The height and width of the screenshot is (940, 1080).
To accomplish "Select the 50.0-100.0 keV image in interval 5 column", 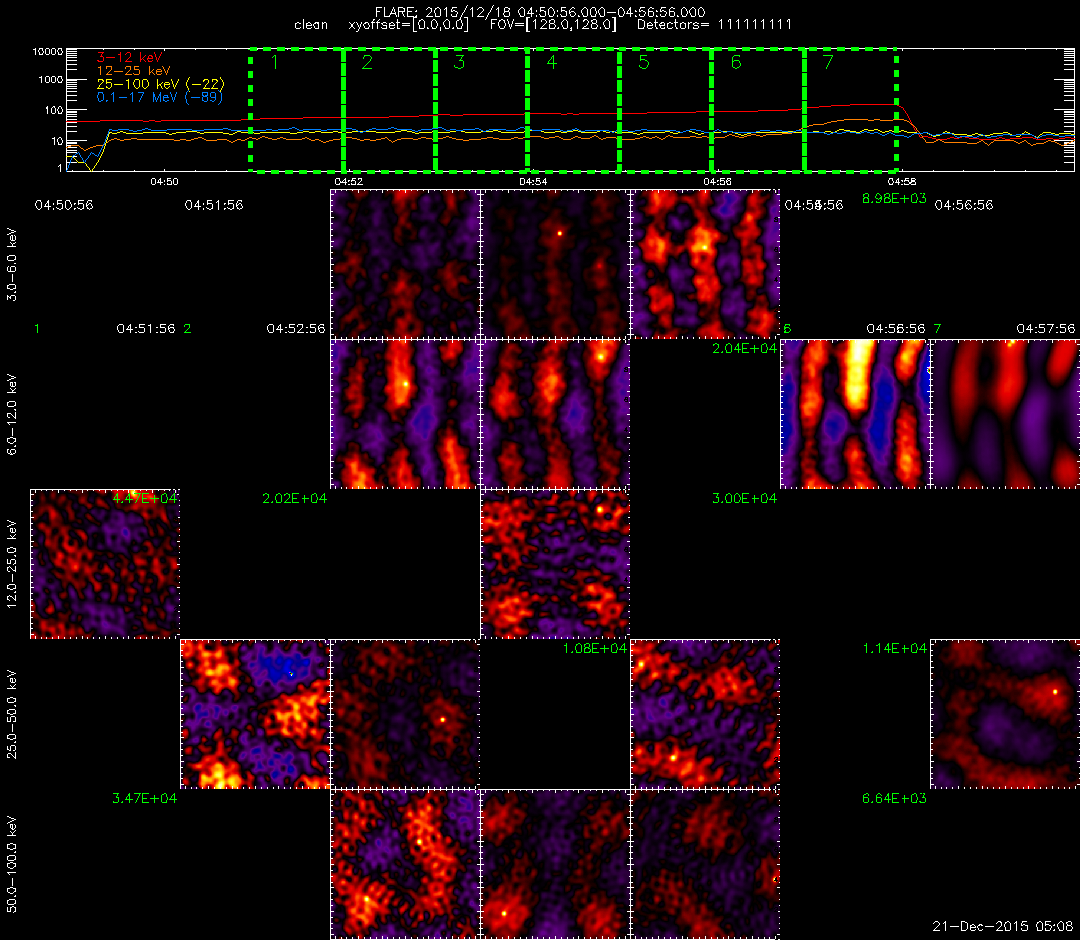I will 705,864.
